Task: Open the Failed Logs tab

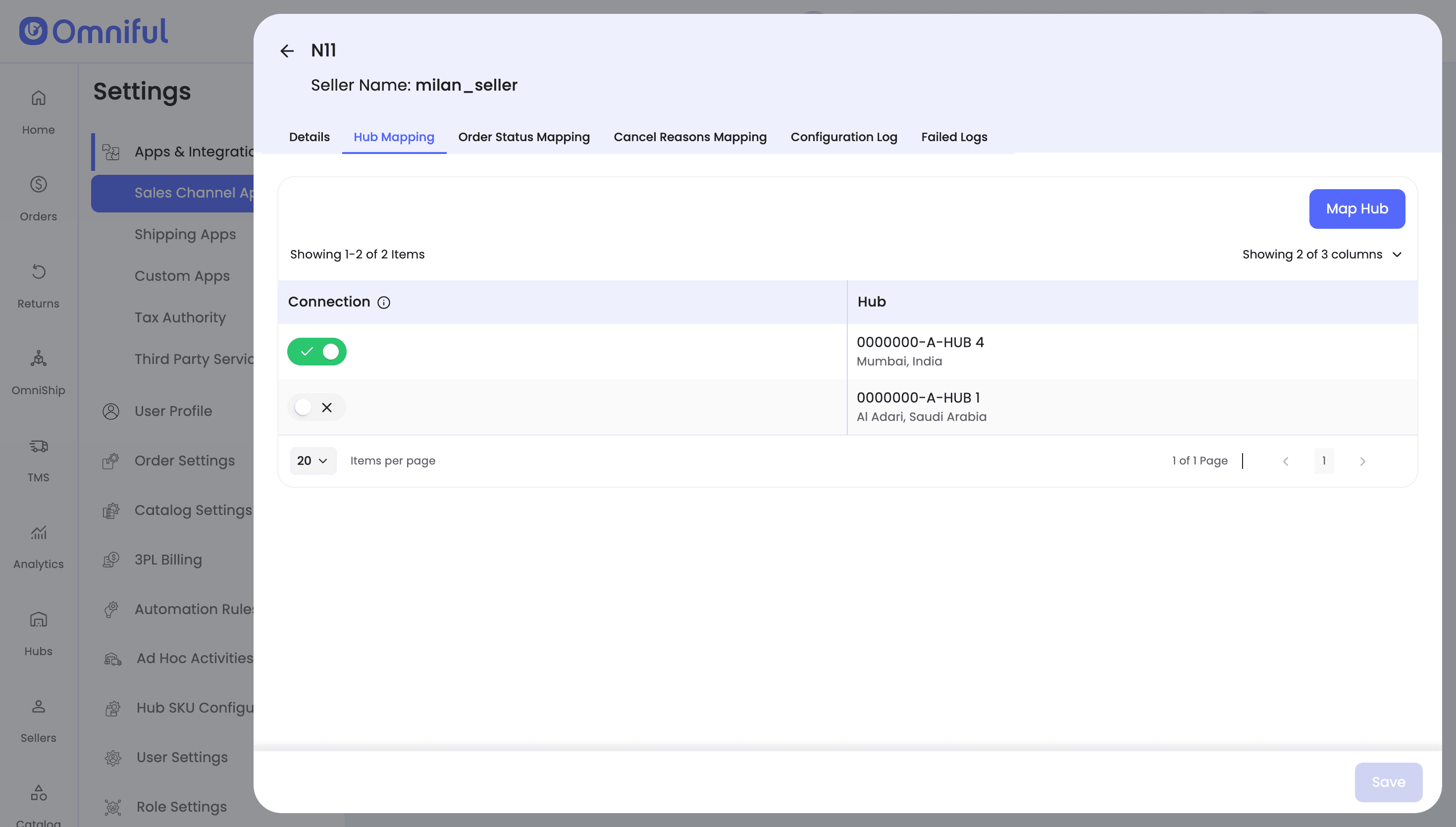Action: [953, 137]
